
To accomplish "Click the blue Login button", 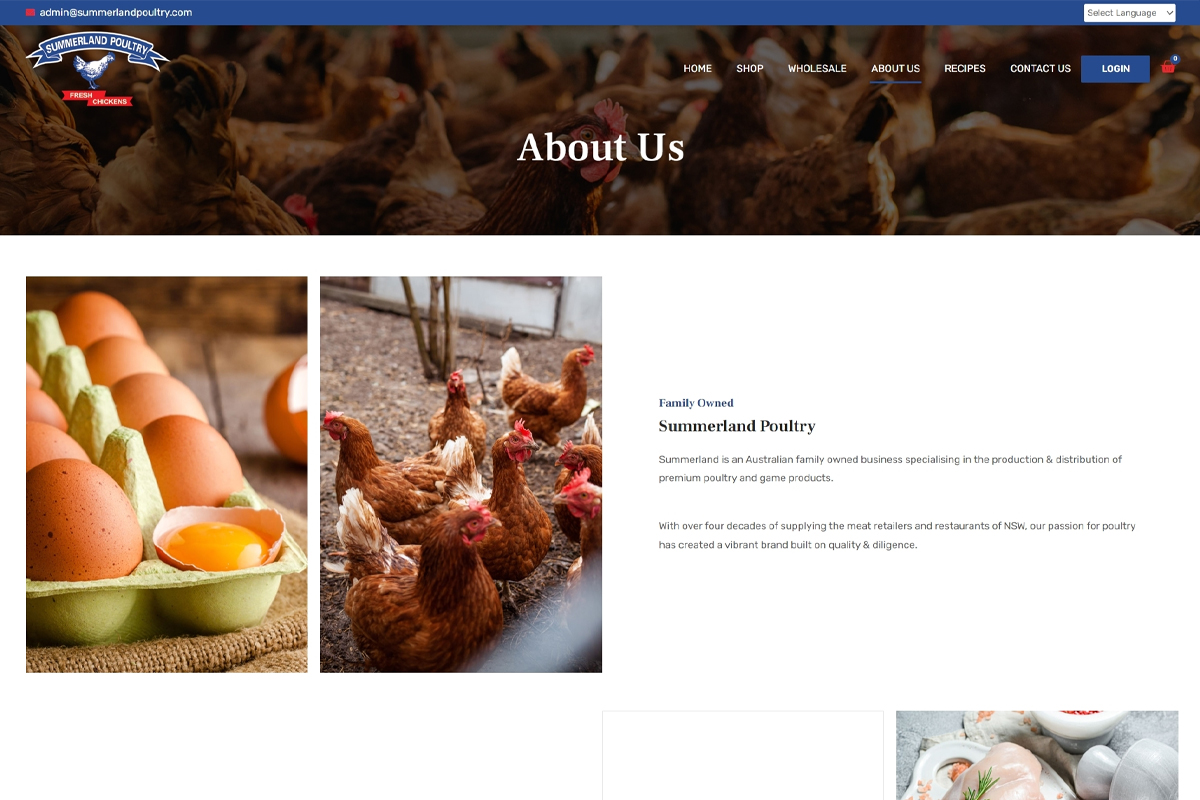I will click(x=1115, y=69).
